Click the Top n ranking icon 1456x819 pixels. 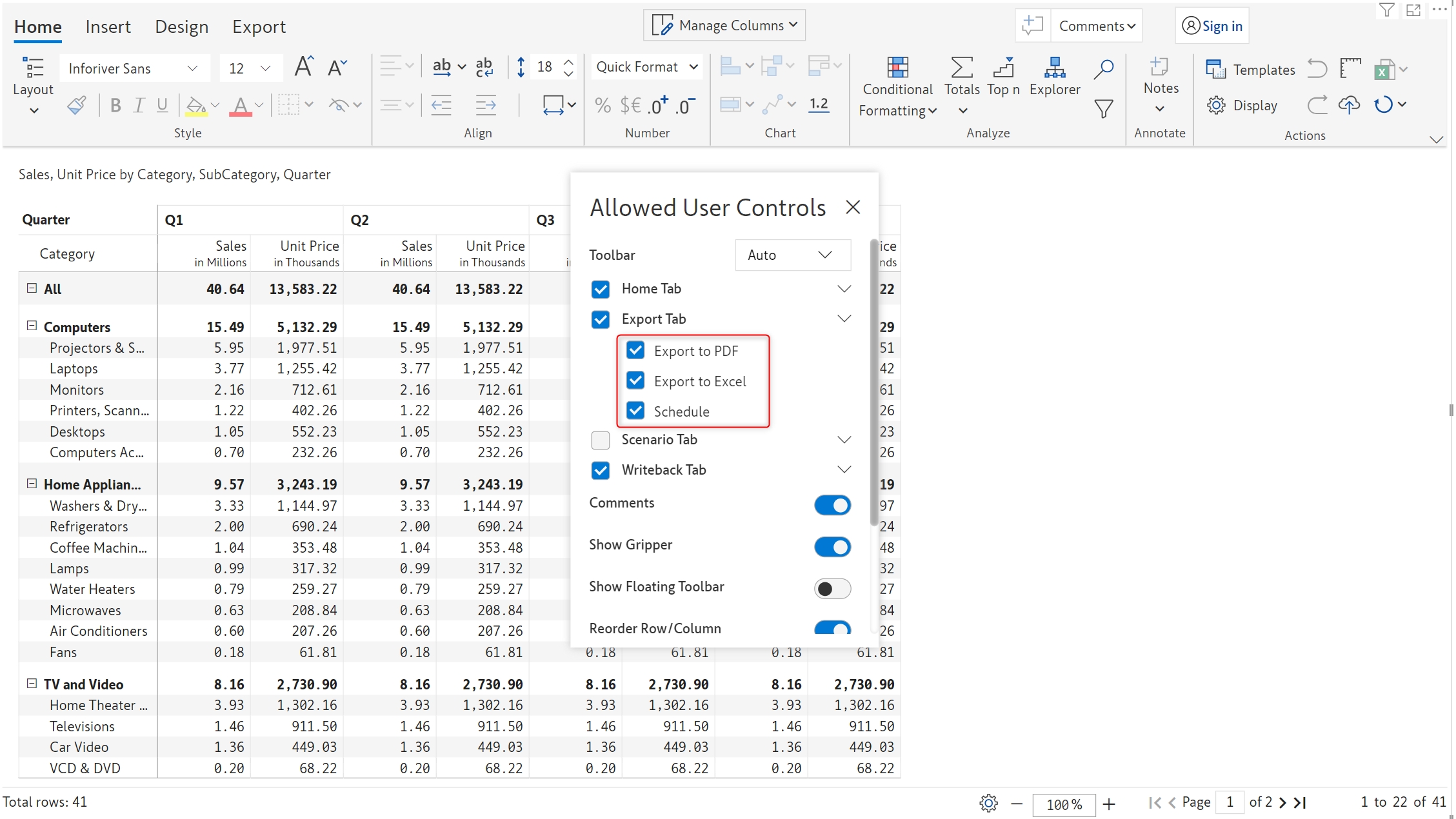(x=1003, y=68)
